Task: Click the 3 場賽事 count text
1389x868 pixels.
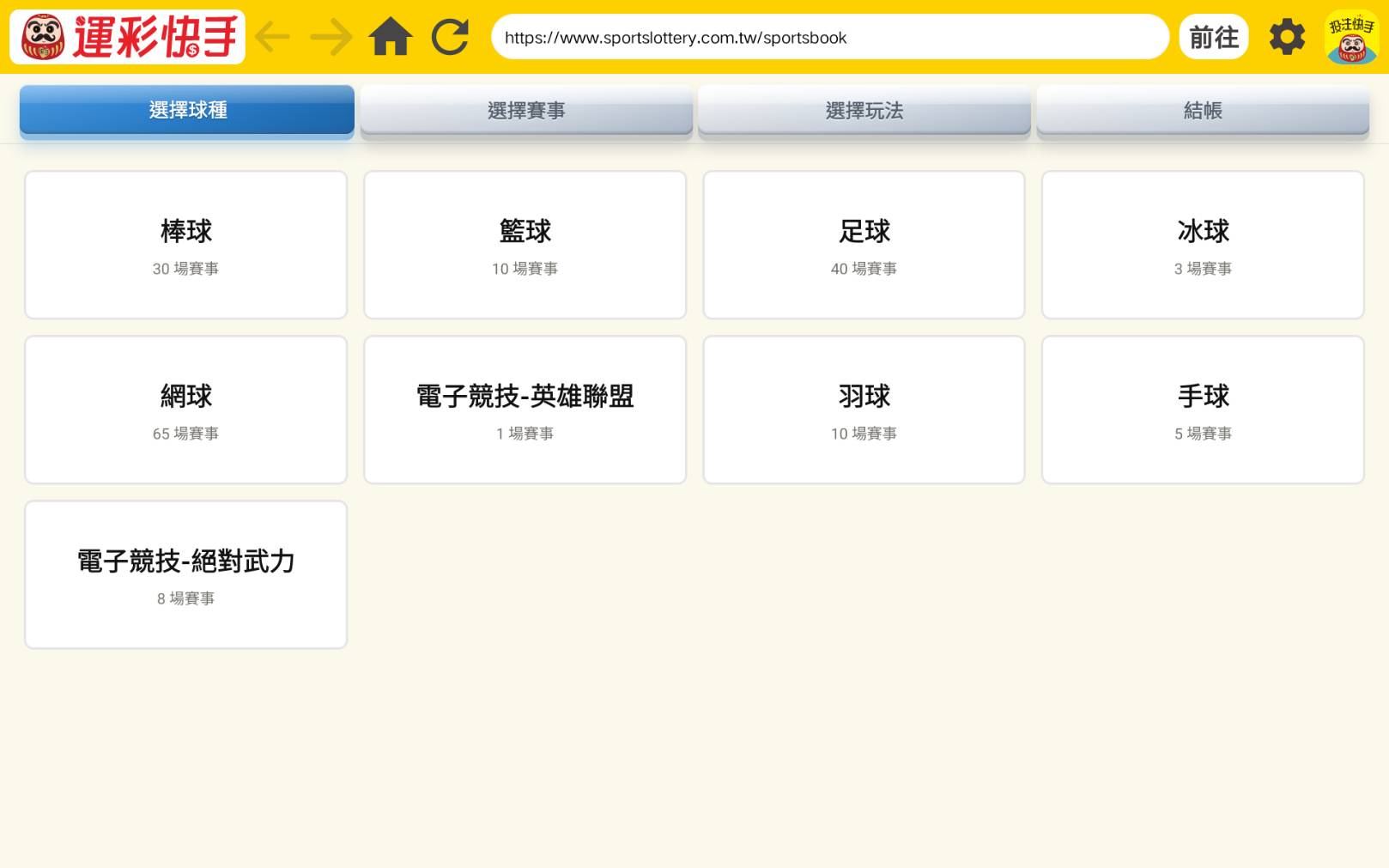Action: click(x=1203, y=269)
